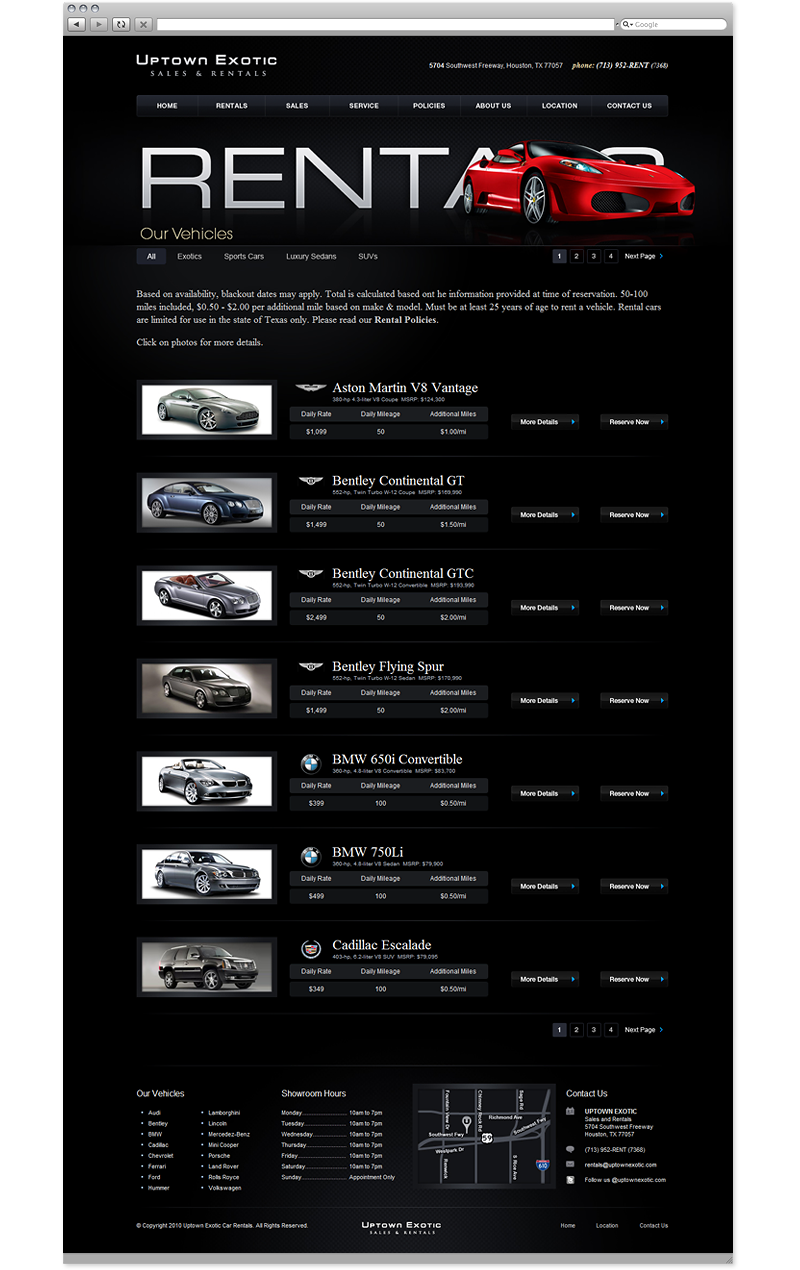
Task: Click Next Page above the vehicle list
Action: [x=644, y=257]
